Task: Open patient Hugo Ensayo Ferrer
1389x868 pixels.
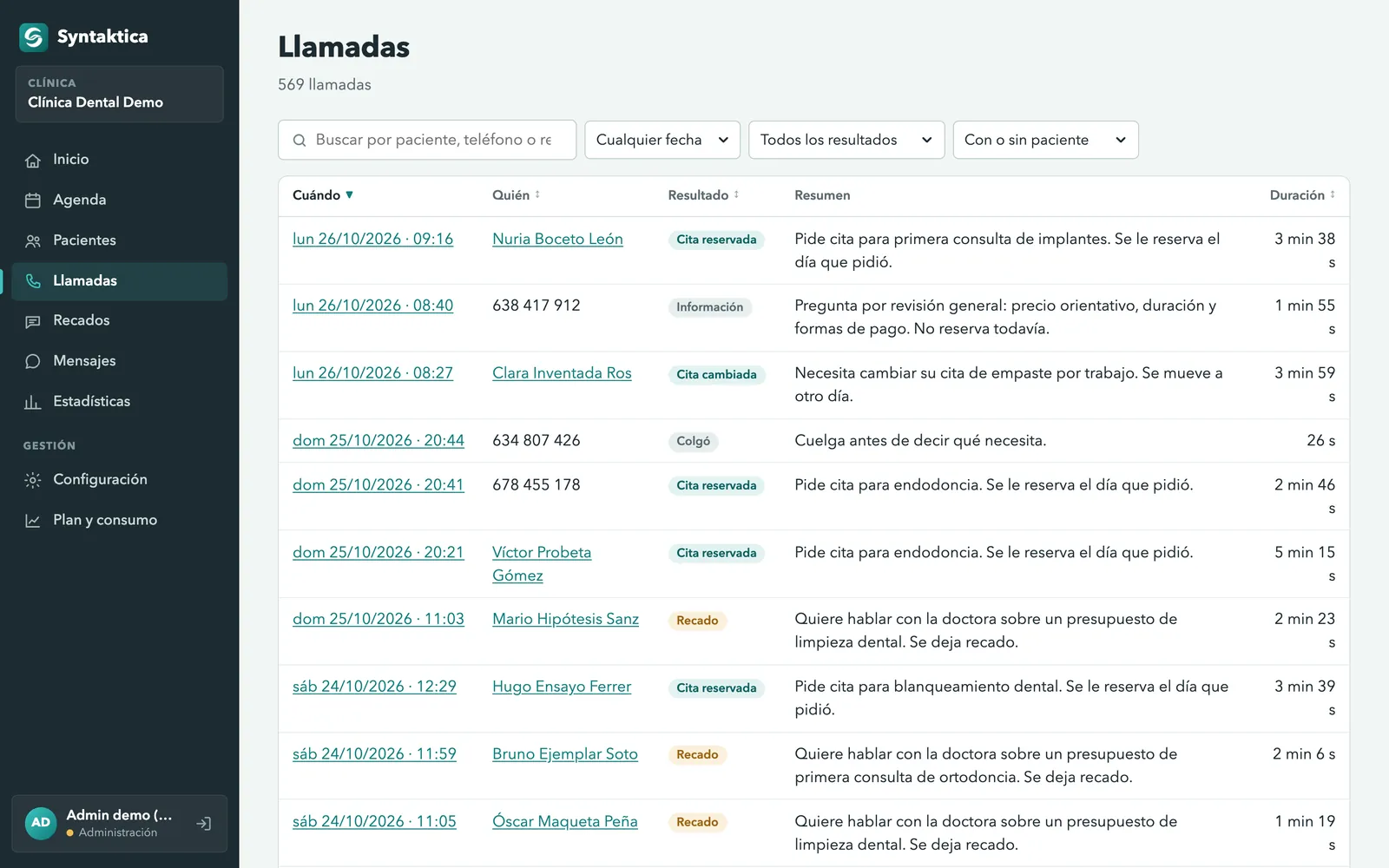Action: click(562, 687)
